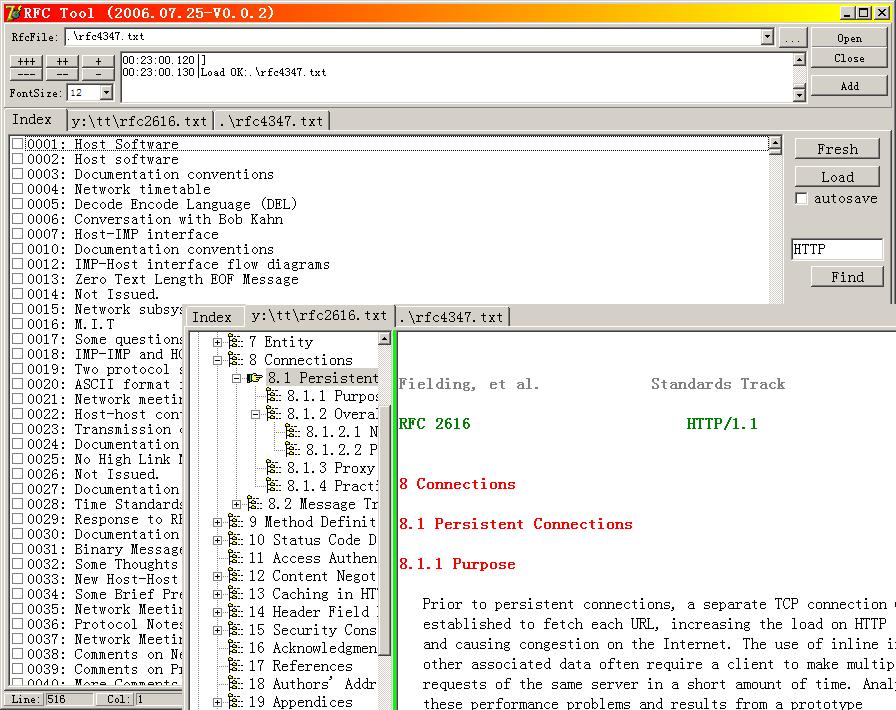Click the node icon beside 14 Header Field

[235, 612]
